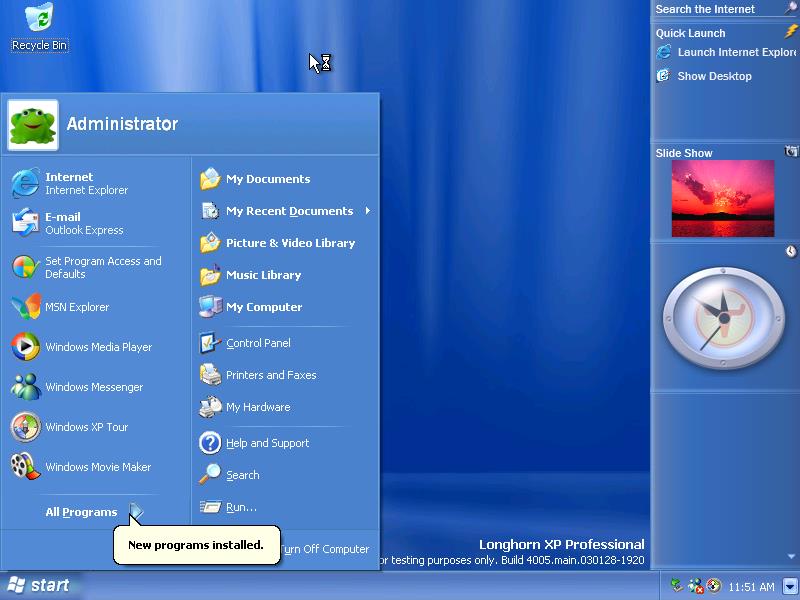The width and height of the screenshot is (800, 600).
Task: Click the Picture & Video Library folder icon
Action: [x=210, y=243]
